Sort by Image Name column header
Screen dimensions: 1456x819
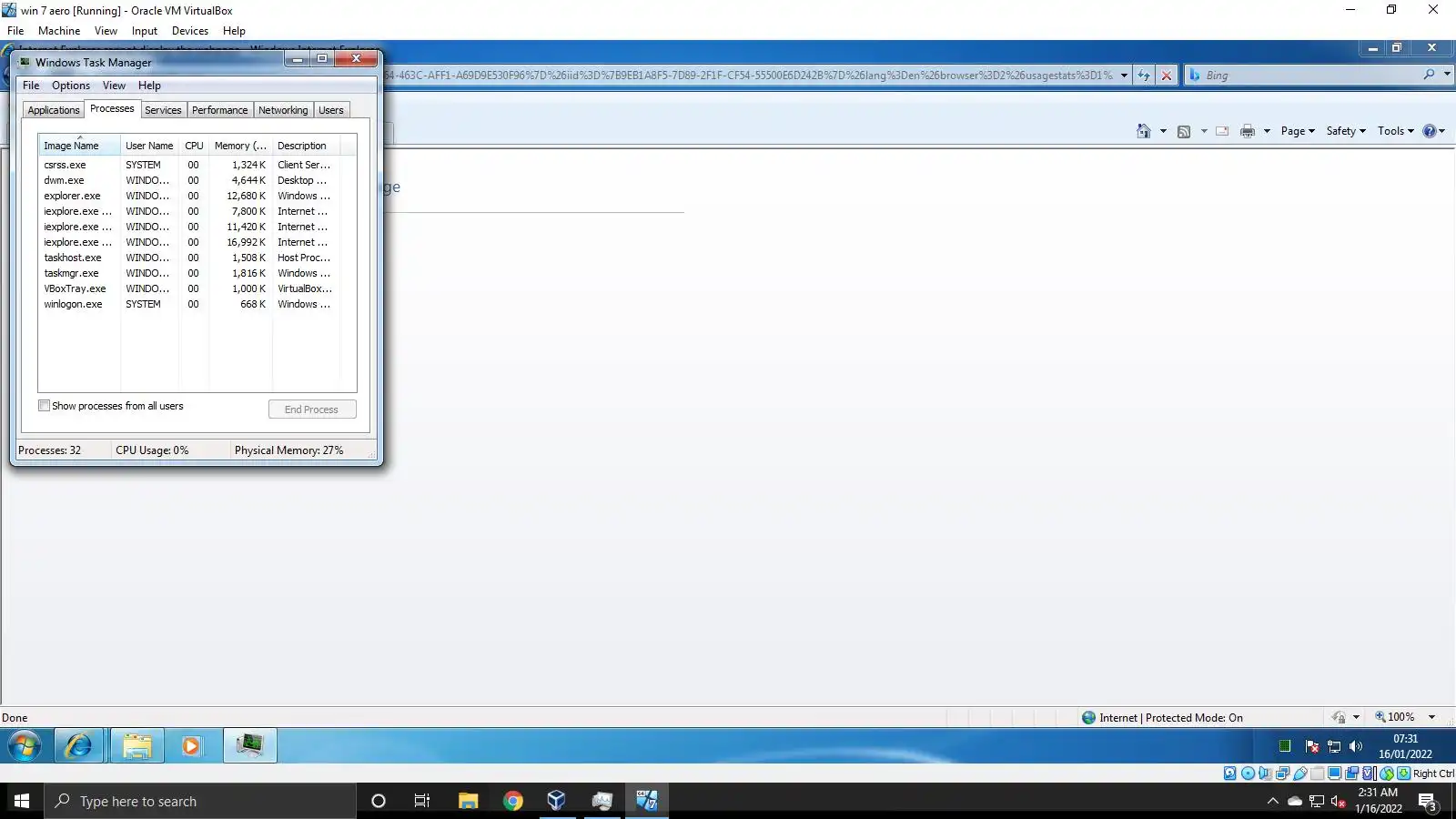[x=79, y=146]
